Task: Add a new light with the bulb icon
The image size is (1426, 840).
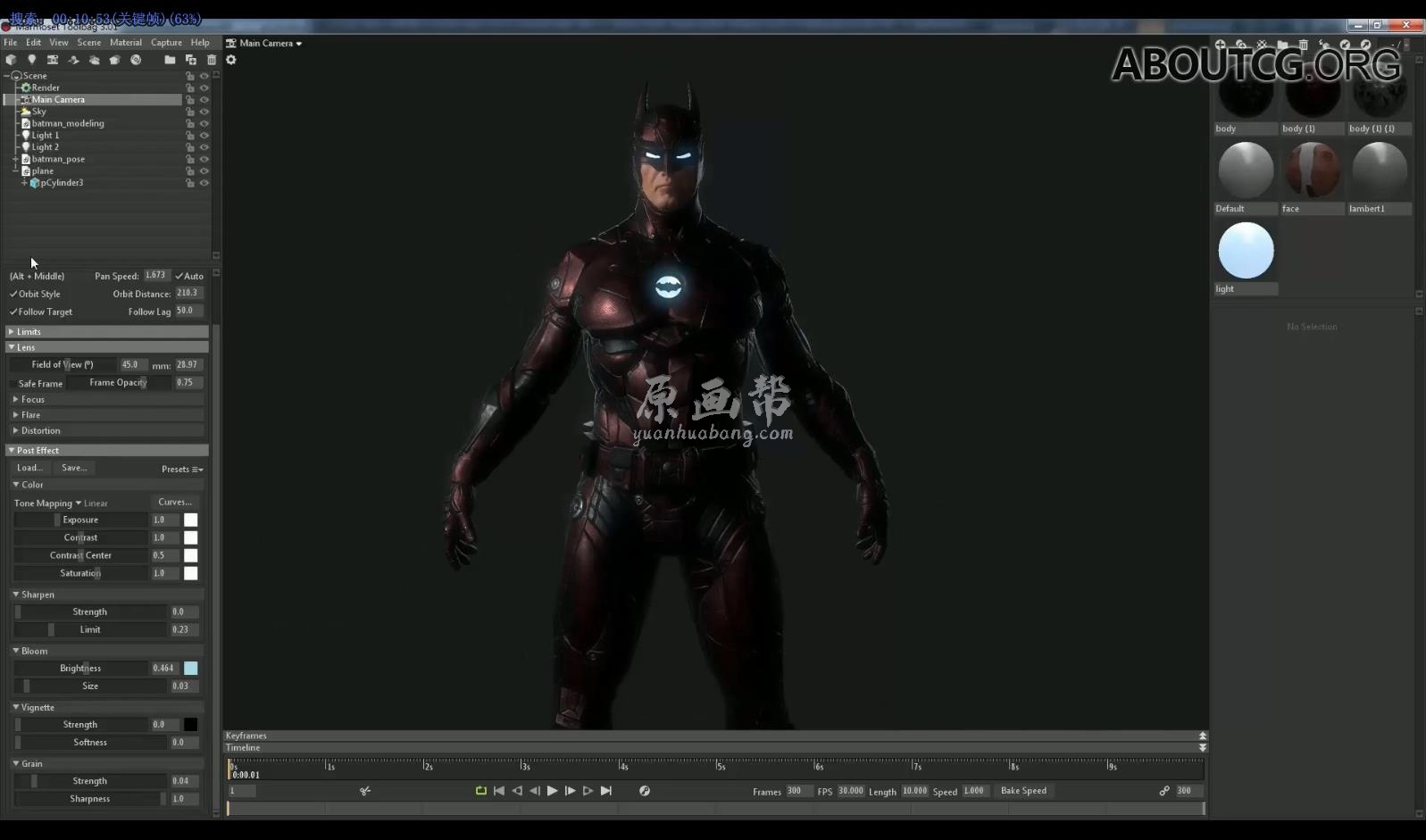Action: (x=31, y=60)
